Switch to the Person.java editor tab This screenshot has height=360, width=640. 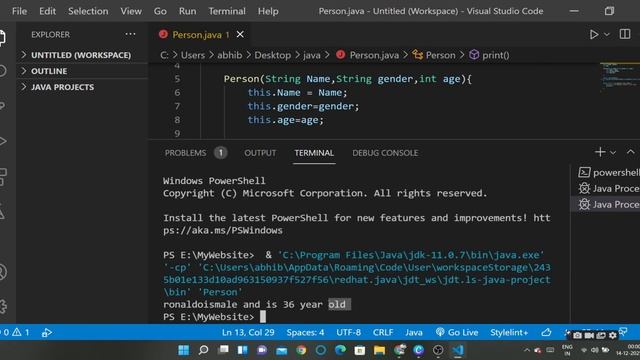point(196,35)
